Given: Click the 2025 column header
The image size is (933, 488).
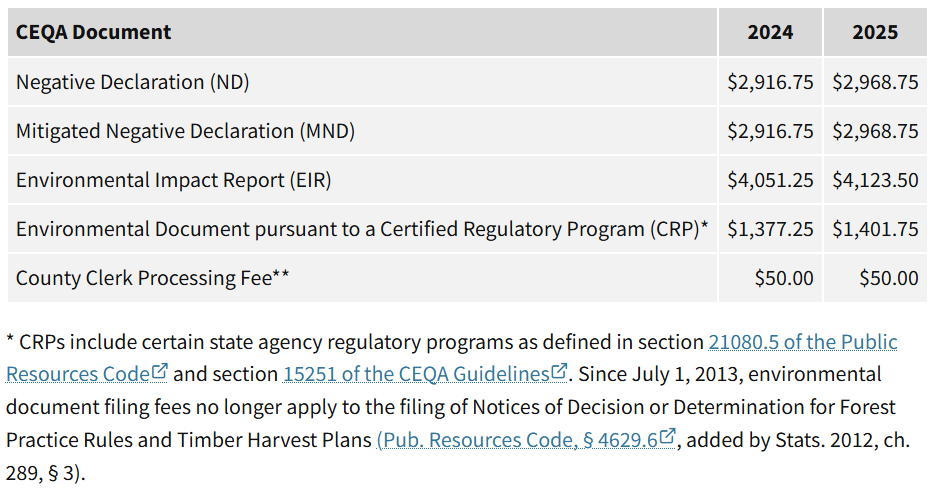Looking at the screenshot, I should (x=875, y=32).
